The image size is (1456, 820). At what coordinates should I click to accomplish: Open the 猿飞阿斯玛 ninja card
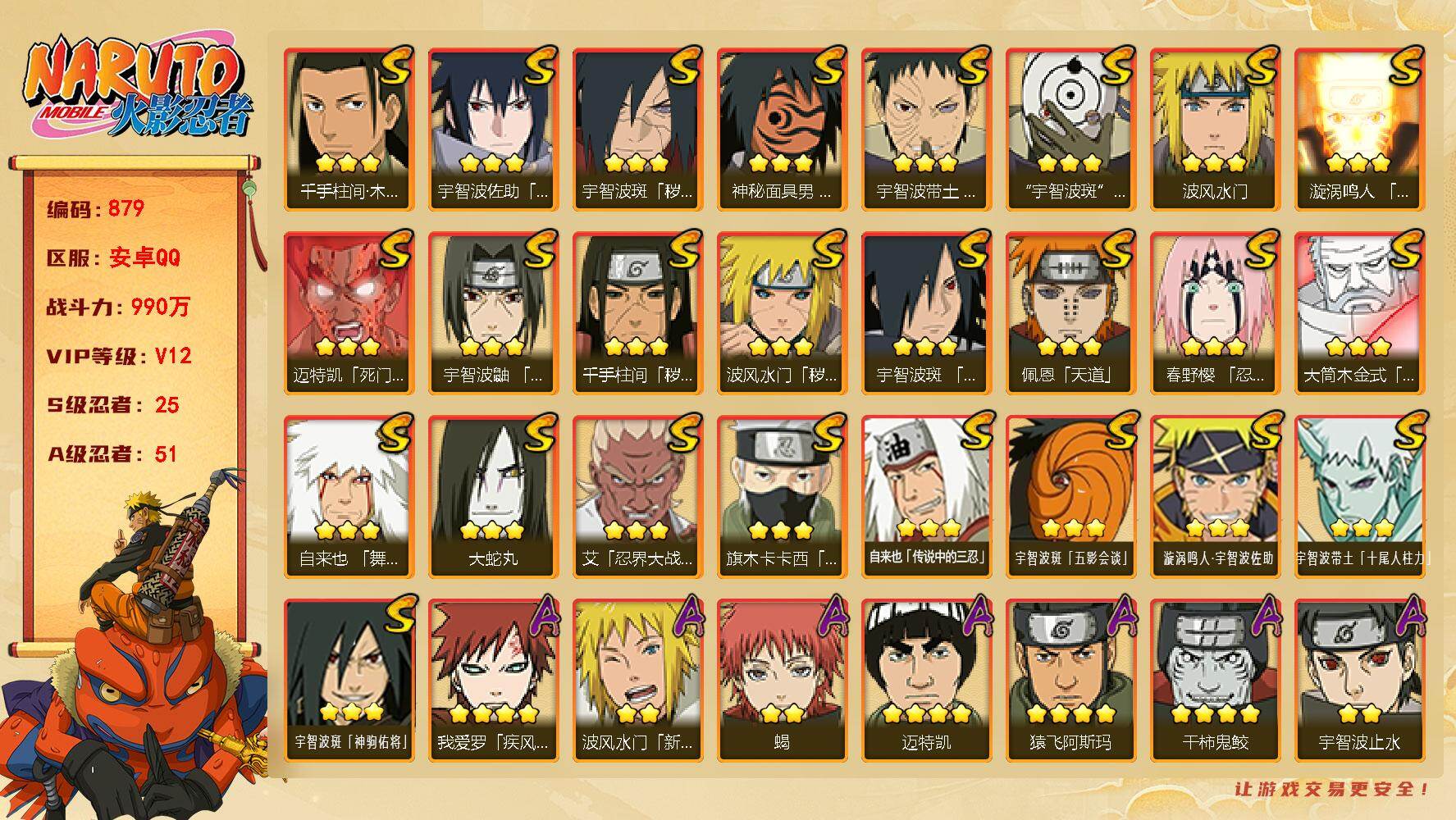click(x=1070, y=680)
